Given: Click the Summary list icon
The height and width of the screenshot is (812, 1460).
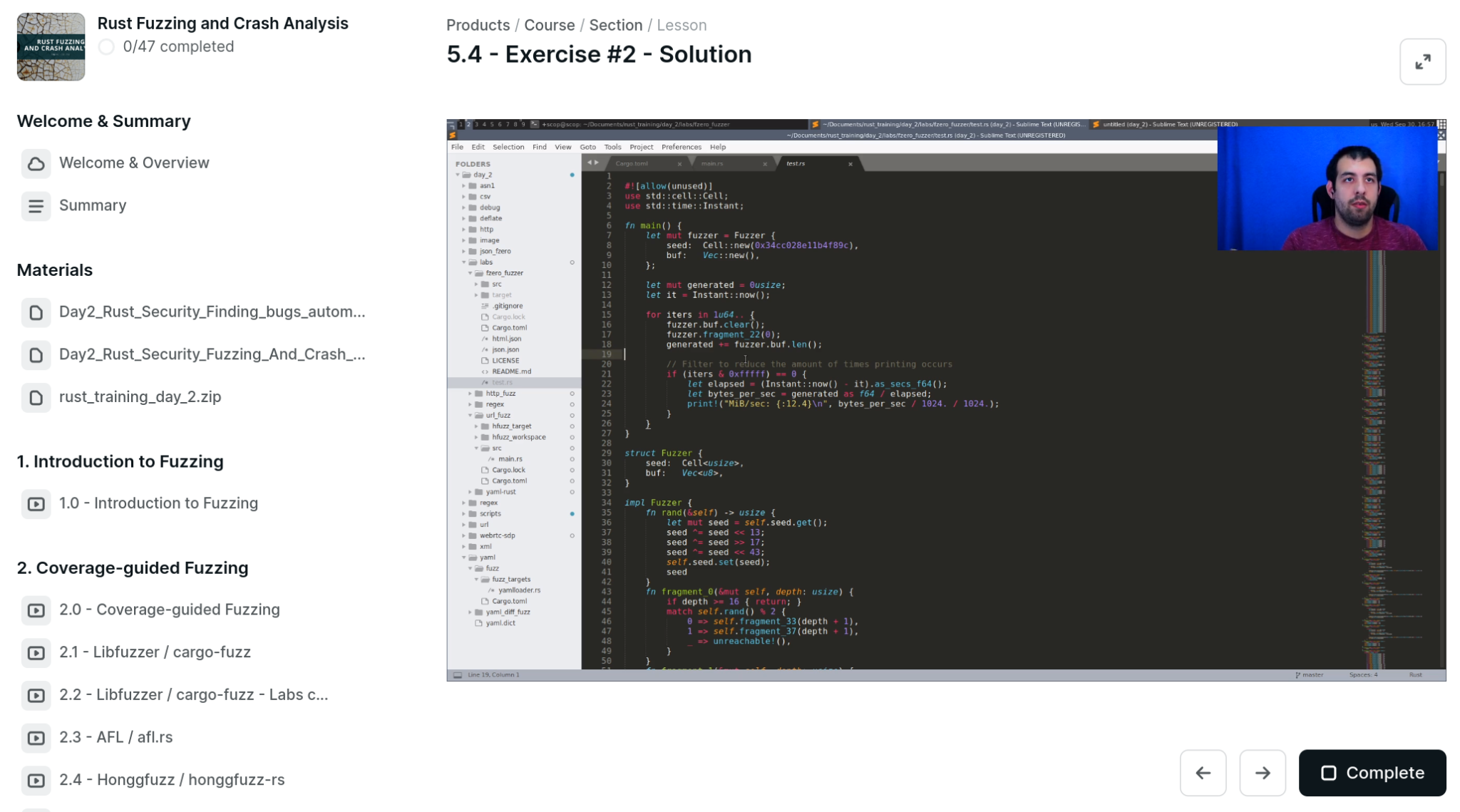Looking at the screenshot, I should pos(36,206).
